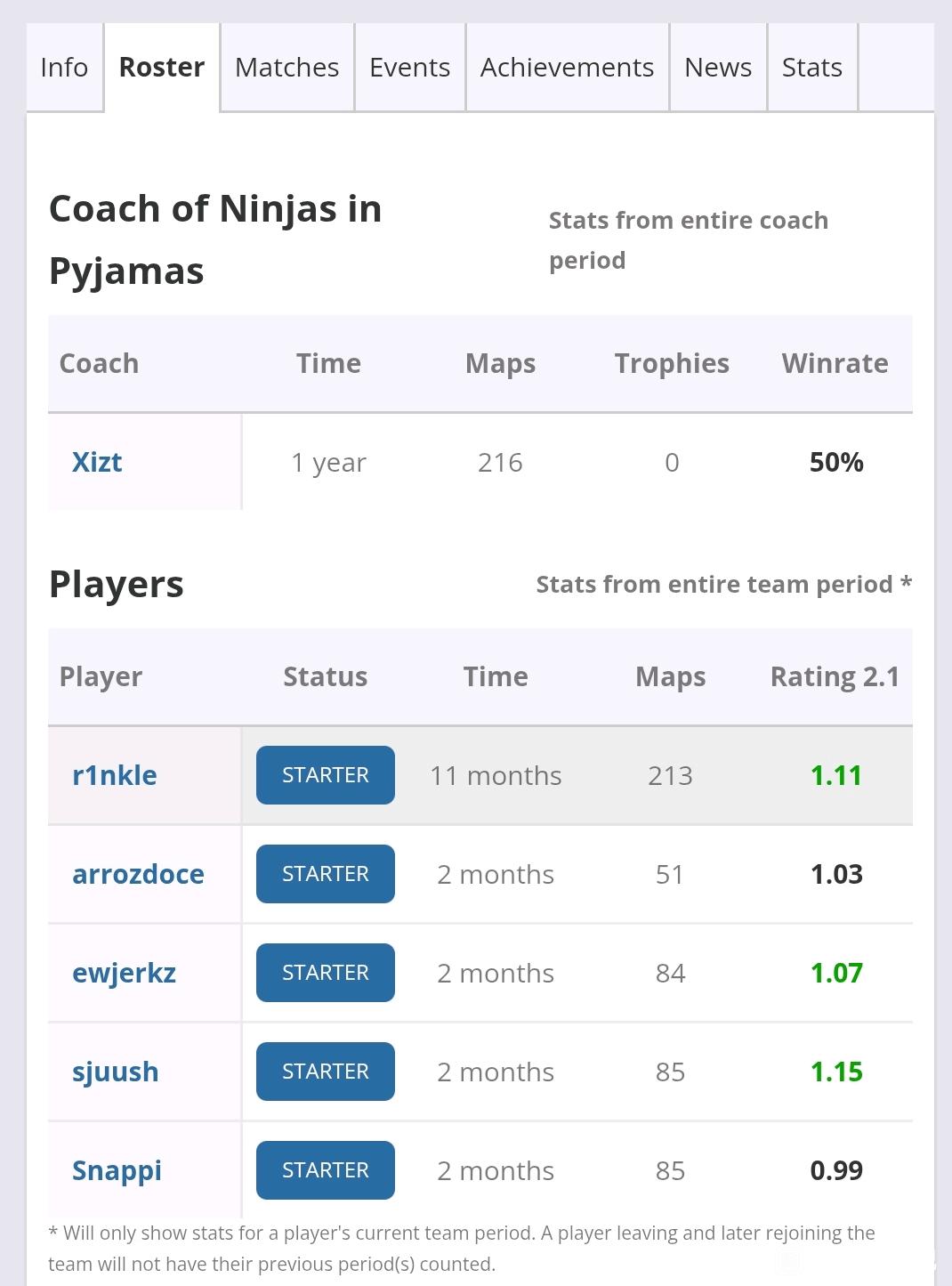Switch to the Info tab
The image size is (952, 1286).
point(64,68)
